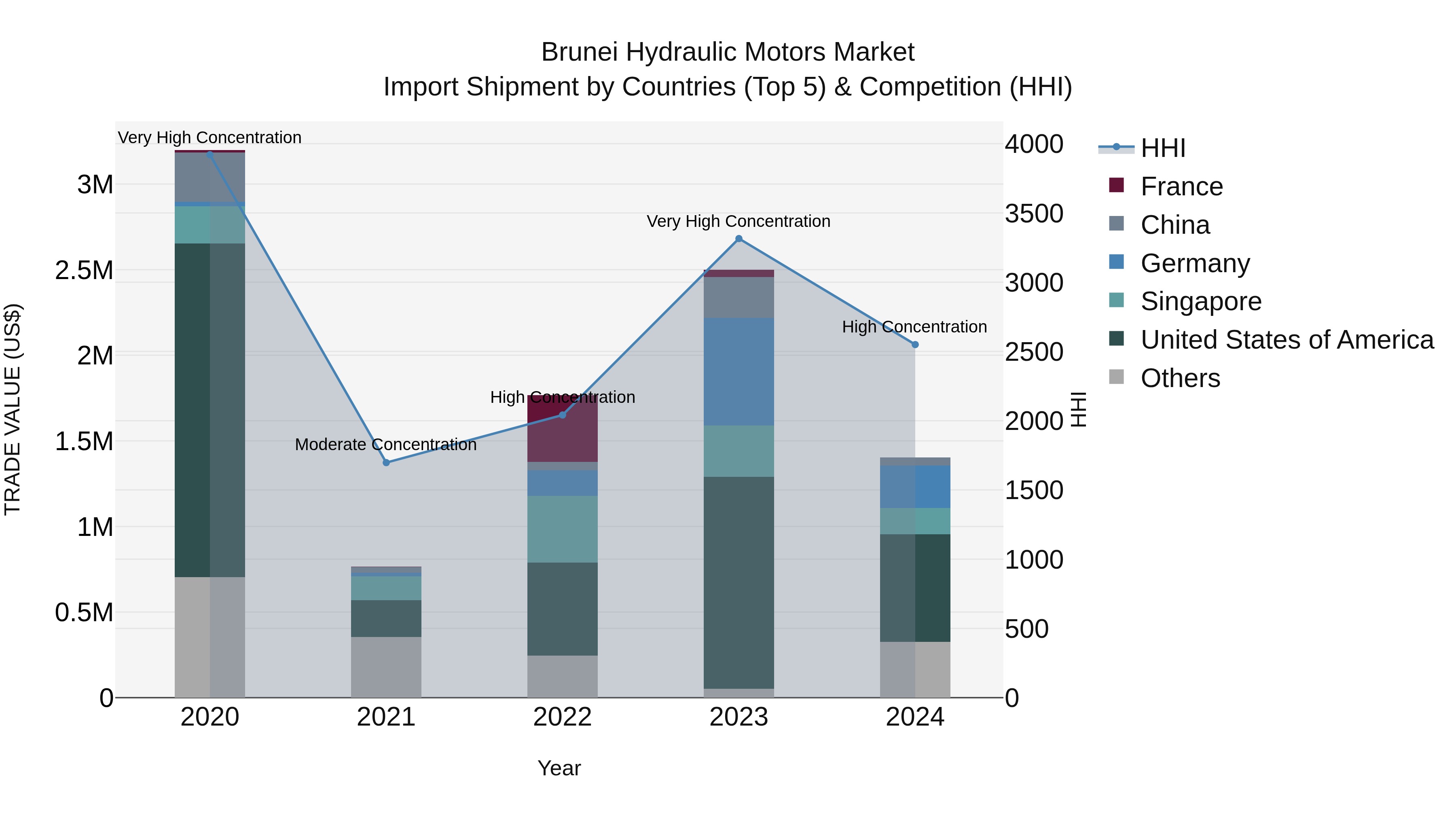
Task: Click the 2024 HHI data point
Action: click(915, 344)
